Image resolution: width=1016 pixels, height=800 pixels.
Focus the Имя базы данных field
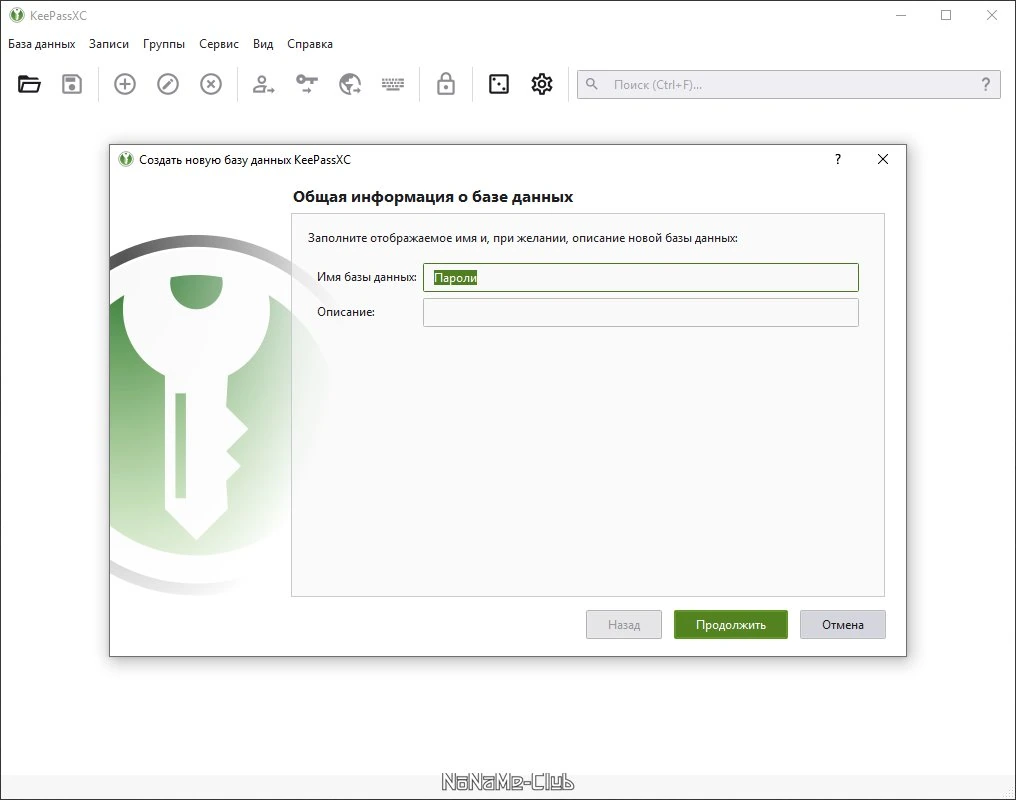tap(641, 277)
